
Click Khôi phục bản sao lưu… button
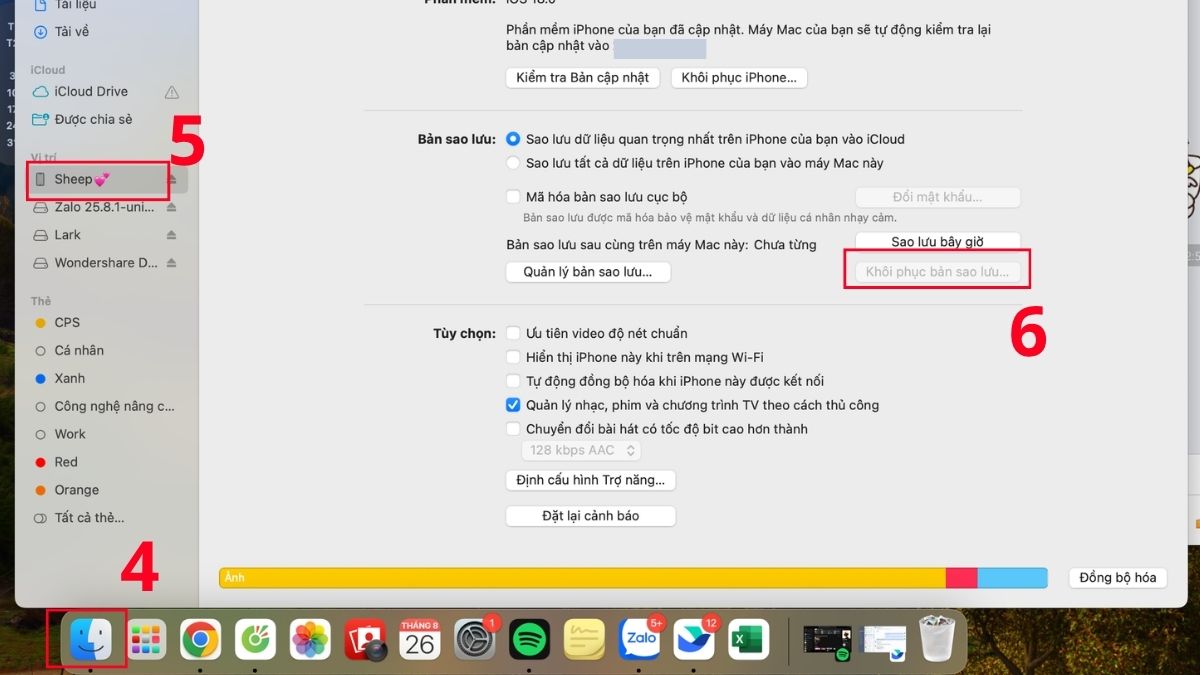[x=938, y=272]
